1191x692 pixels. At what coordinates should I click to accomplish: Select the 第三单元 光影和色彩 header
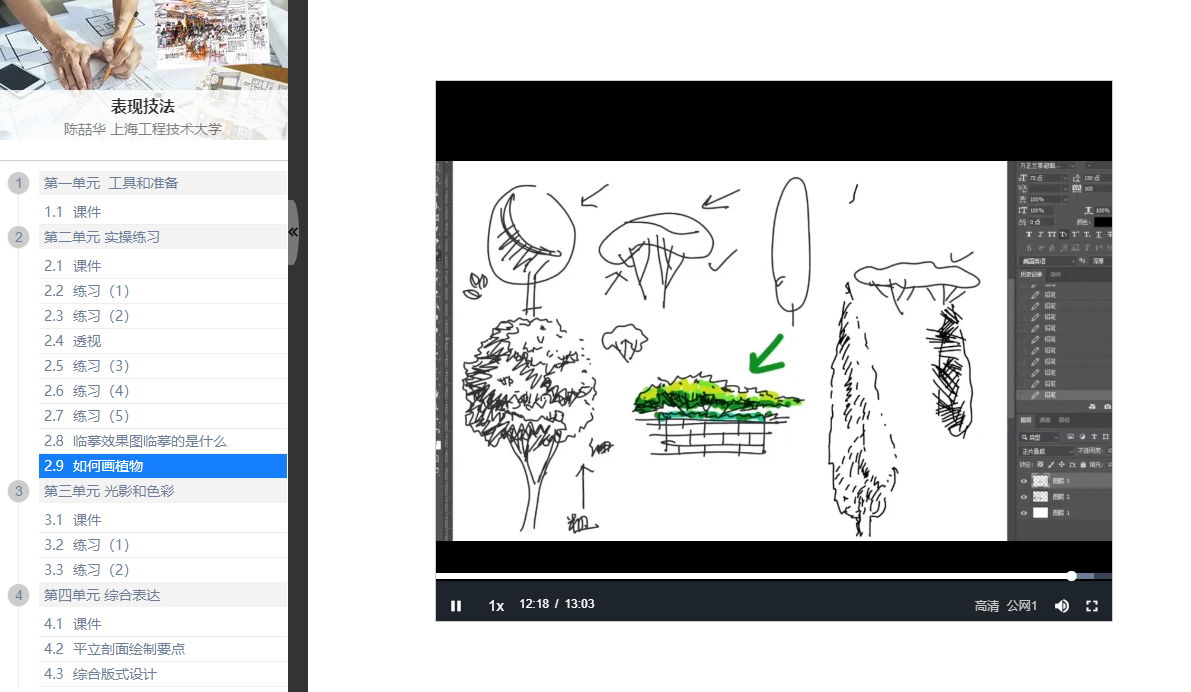click(x=109, y=491)
